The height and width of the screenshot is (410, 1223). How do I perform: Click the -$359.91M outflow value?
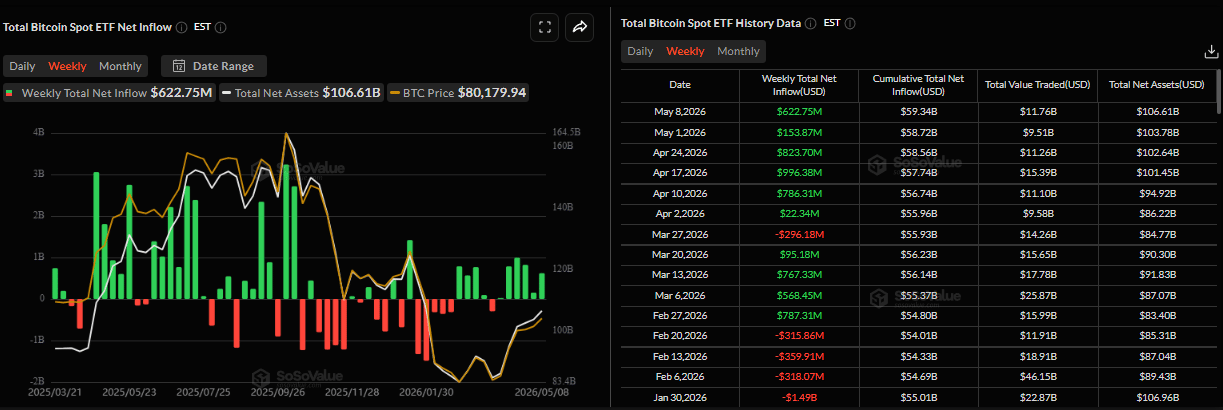pos(799,356)
